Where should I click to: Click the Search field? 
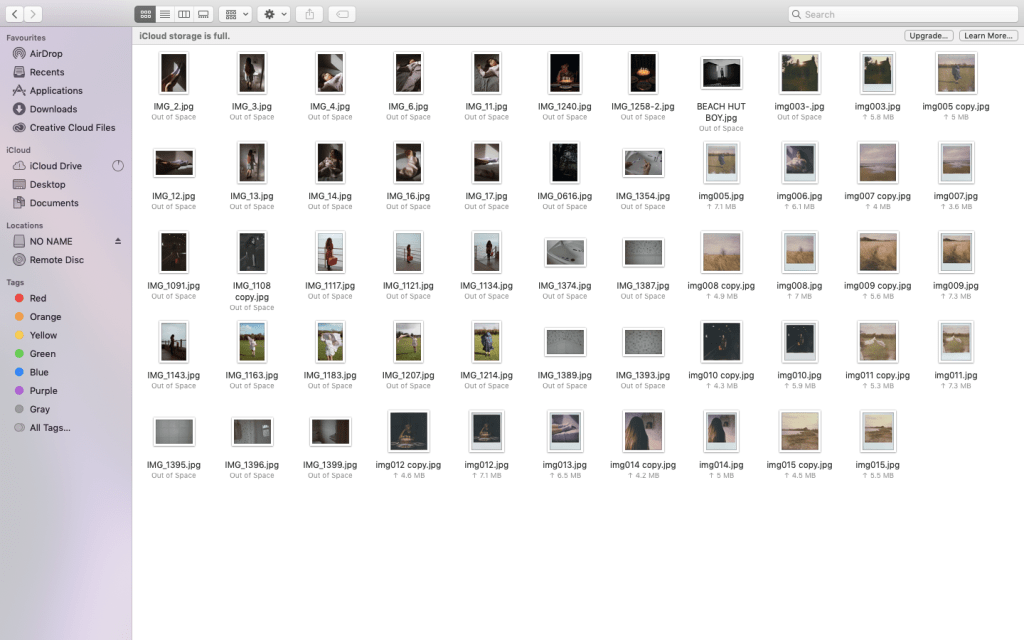tap(900, 14)
